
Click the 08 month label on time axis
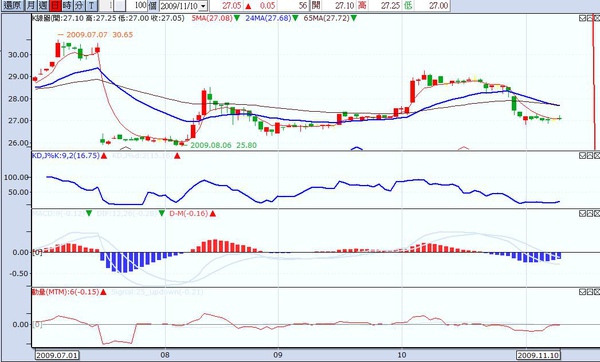165,355
